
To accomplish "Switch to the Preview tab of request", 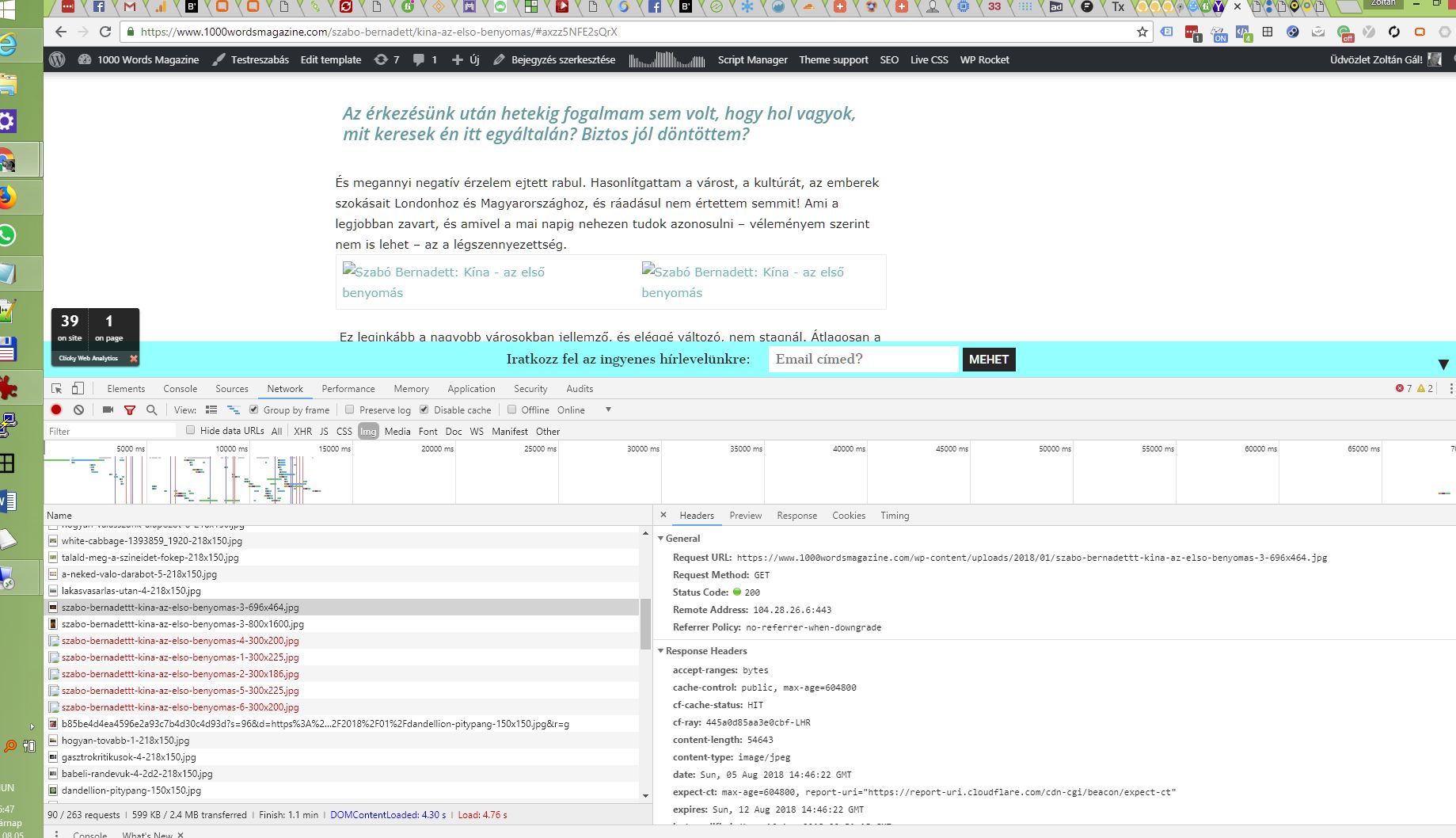I will pos(745,515).
